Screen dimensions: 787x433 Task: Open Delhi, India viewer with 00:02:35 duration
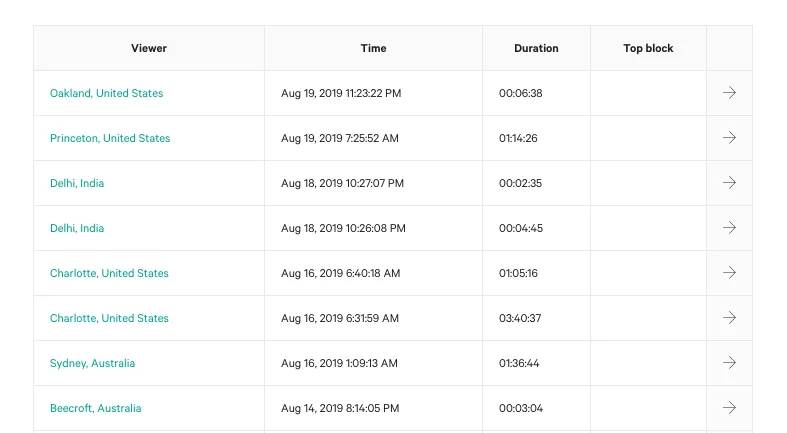[77, 183]
